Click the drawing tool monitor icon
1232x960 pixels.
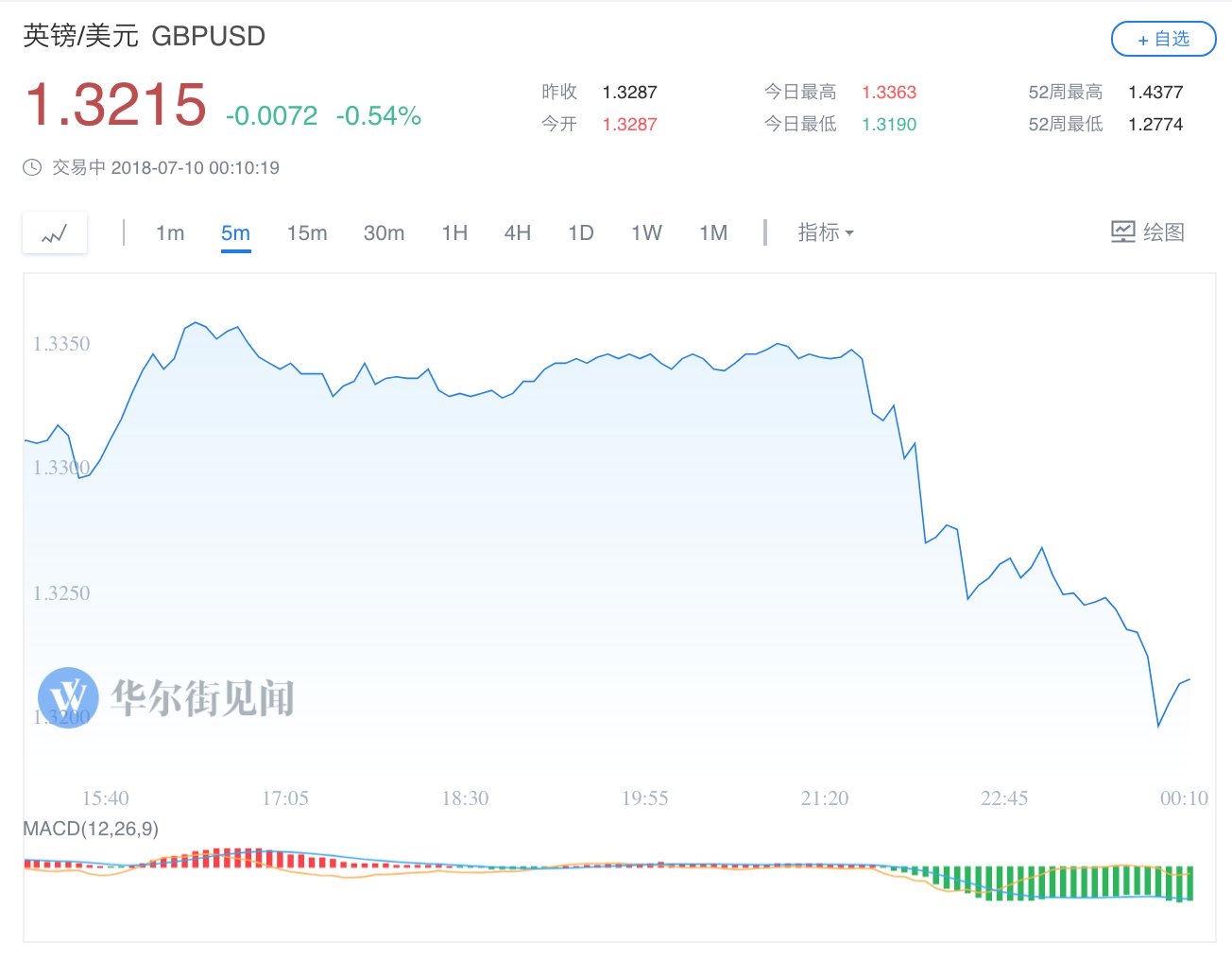1122,232
